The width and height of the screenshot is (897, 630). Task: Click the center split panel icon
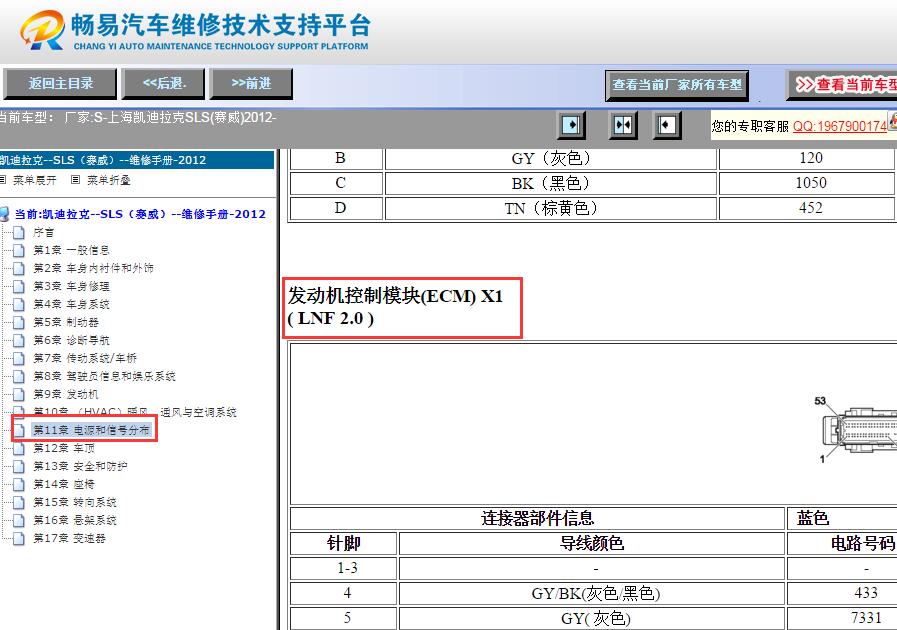(x=623, y=125)
